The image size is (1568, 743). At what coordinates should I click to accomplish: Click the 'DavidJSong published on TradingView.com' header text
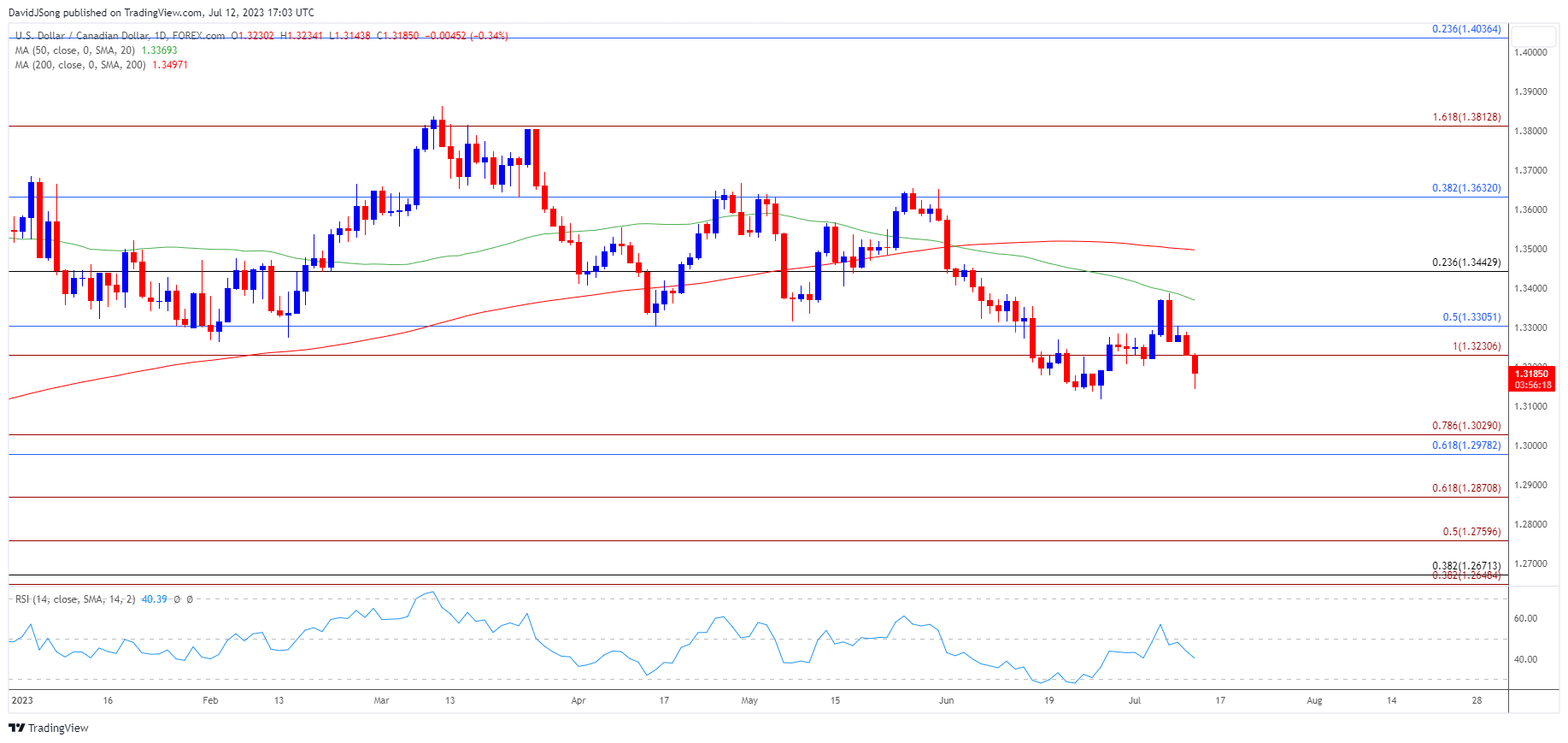pos(106,13)
